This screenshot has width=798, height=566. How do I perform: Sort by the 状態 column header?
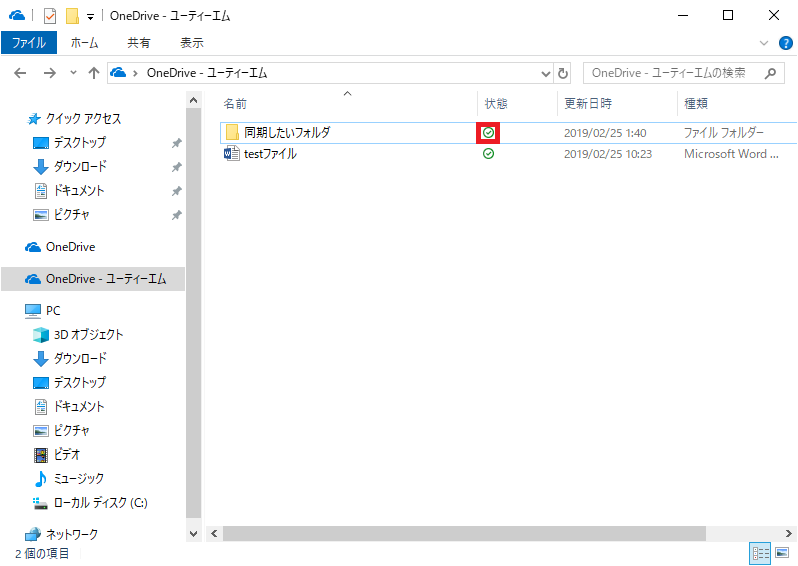[496, 104]
